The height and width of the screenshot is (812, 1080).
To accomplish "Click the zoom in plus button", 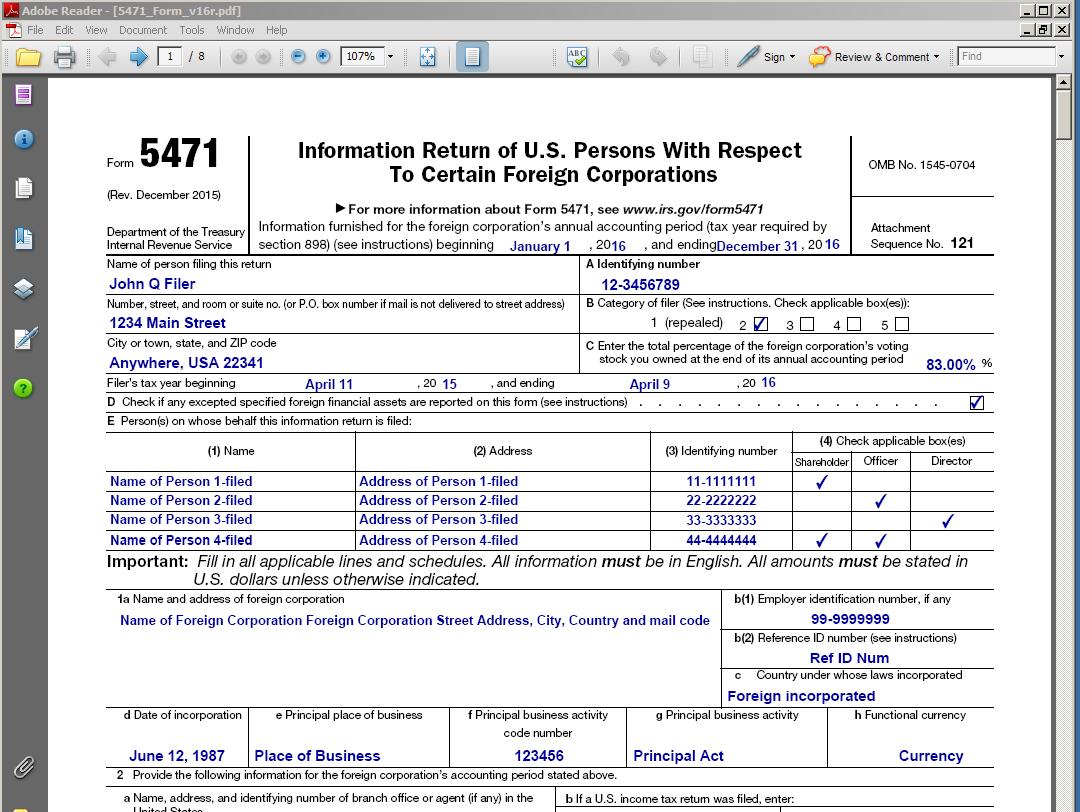I will 323,56.
